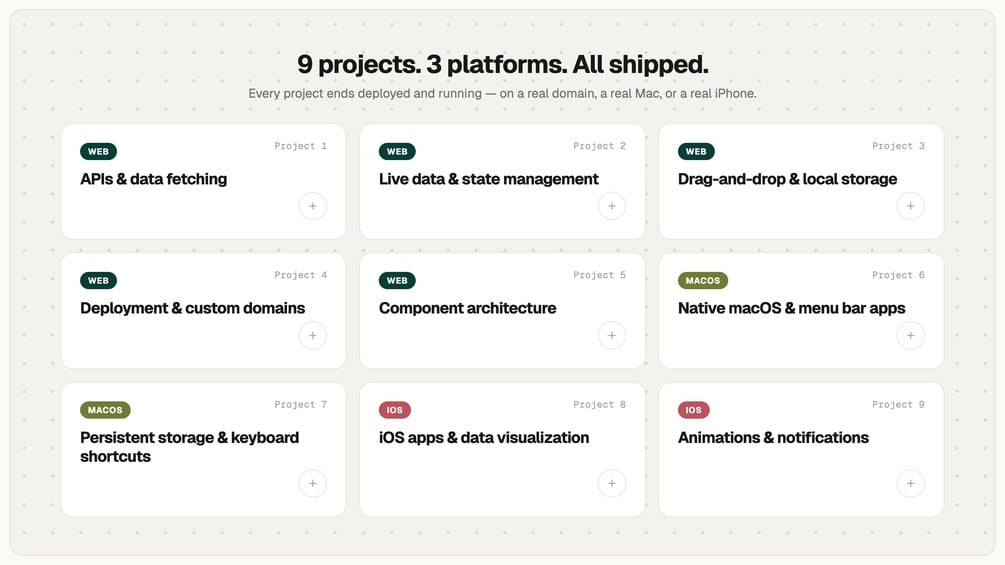Expand Drag-and-drop & local storage plus icon
The width and height of the screenshot is (1005, 565).
(x=910, y=206)
